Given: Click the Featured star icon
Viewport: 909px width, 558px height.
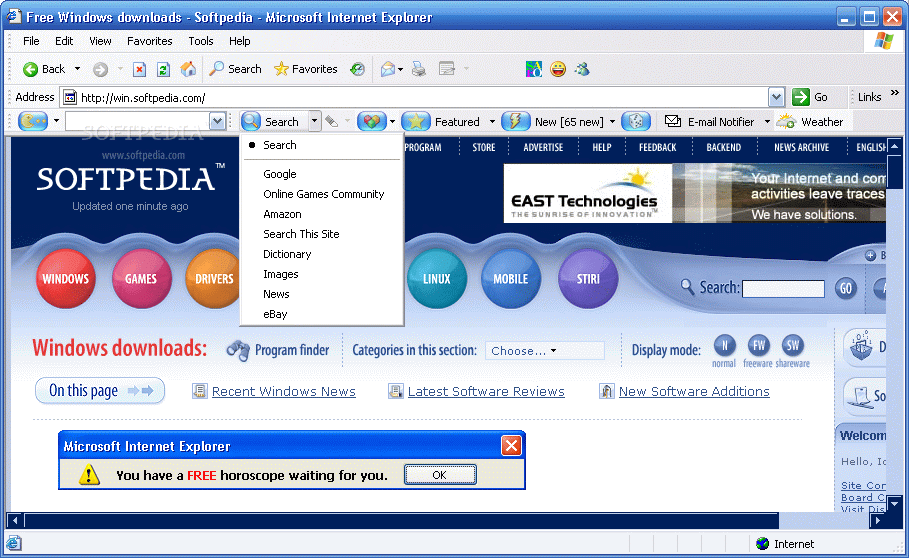Looking at the screenshot, I should 416,121.
